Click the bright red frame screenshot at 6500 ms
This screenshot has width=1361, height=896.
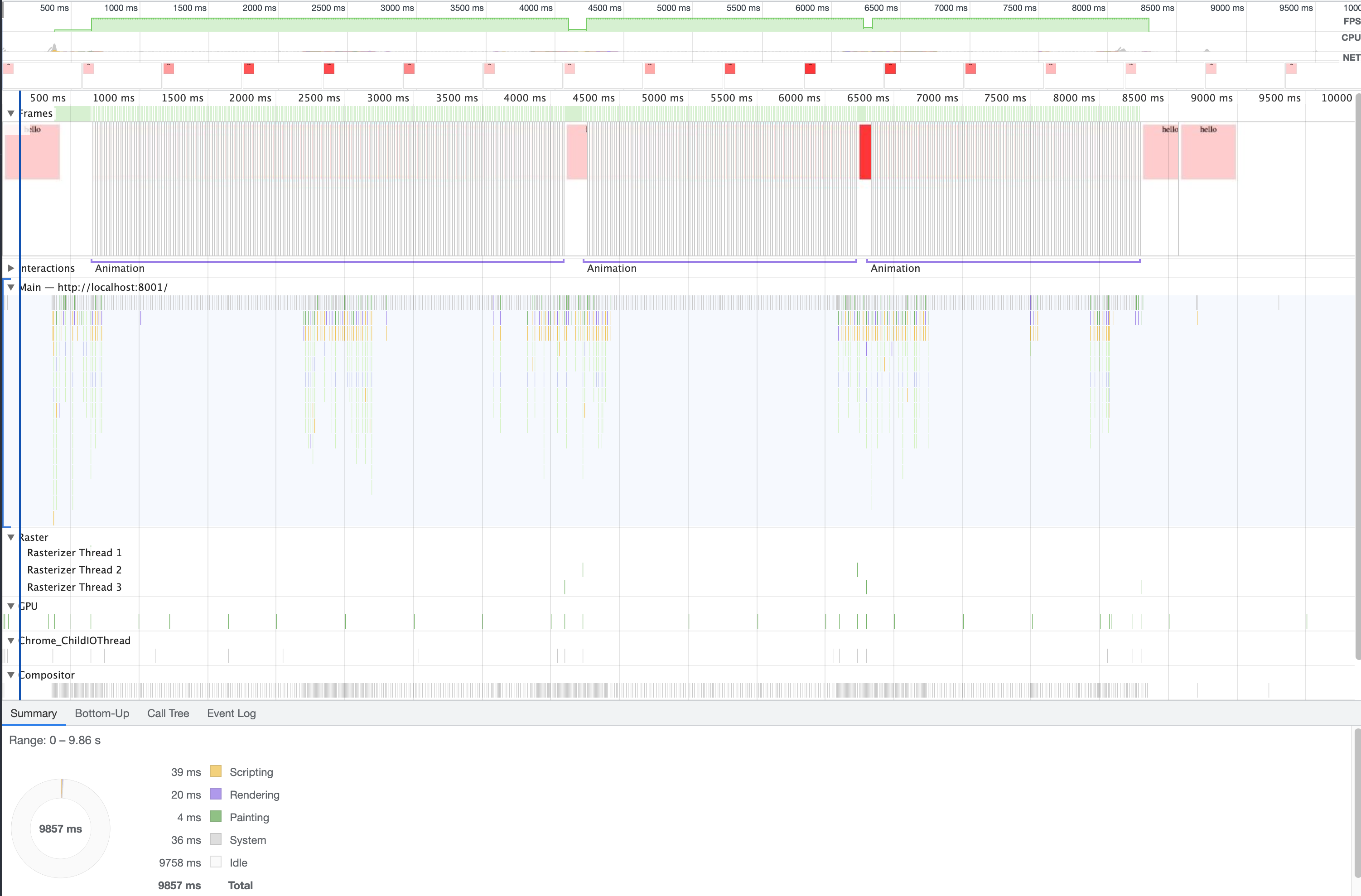[x=865, y=152]
